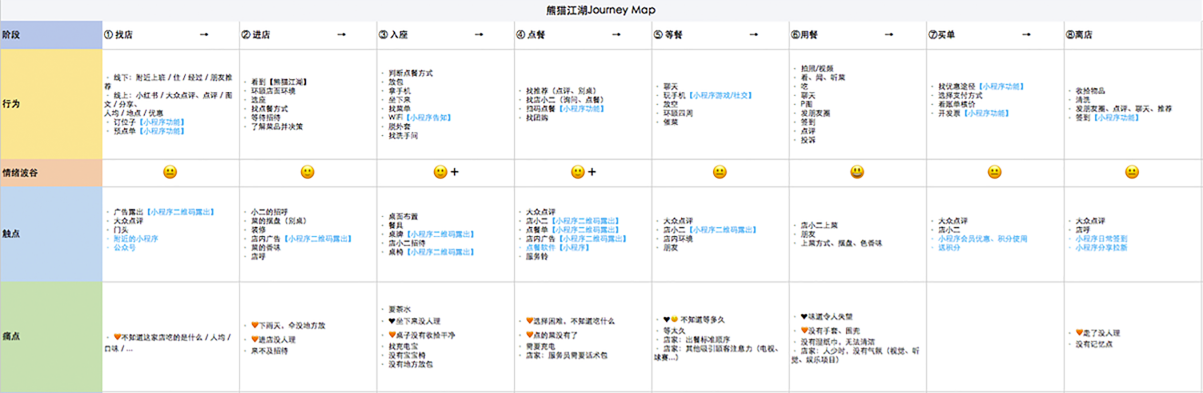Click the neutral face emoji under 进店
Viewport: 1203px width, 393px height.
pos(308,172)
